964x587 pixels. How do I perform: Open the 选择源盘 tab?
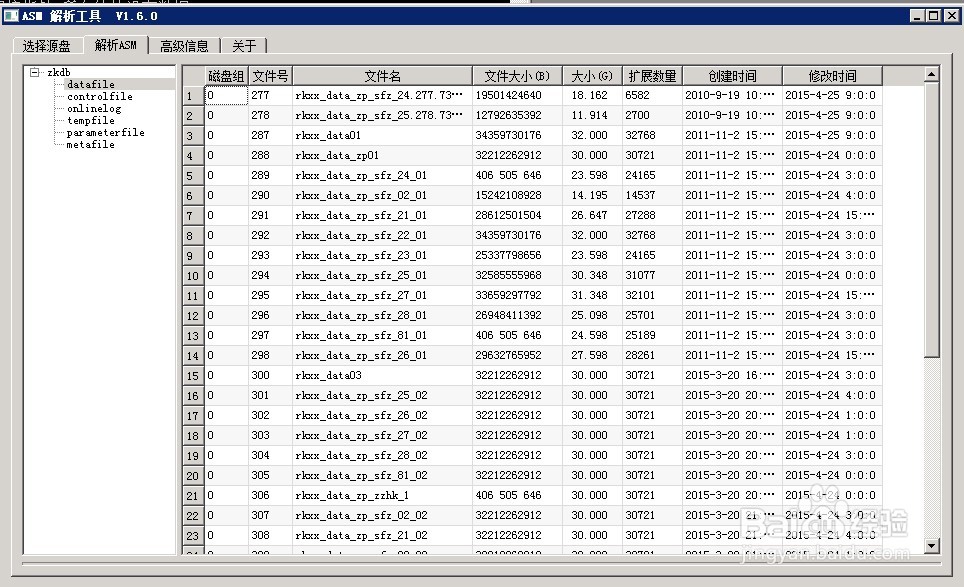coord(47,46)
